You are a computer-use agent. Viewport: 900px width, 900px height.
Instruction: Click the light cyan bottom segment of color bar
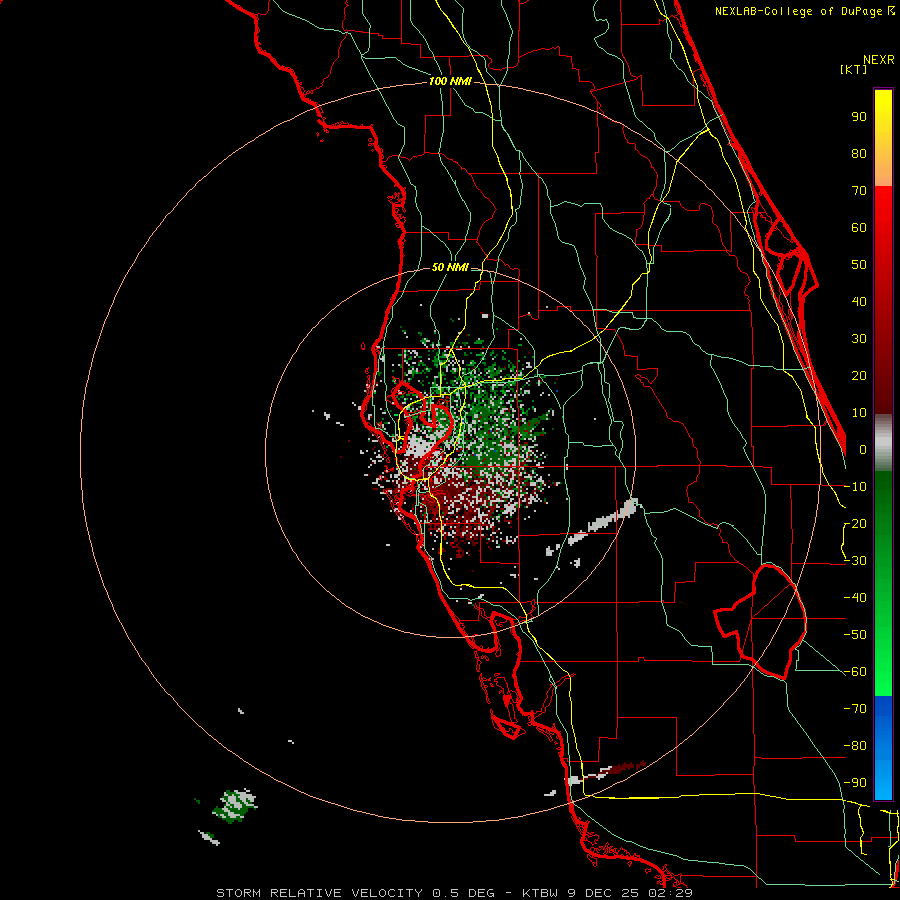click(883, 781)
